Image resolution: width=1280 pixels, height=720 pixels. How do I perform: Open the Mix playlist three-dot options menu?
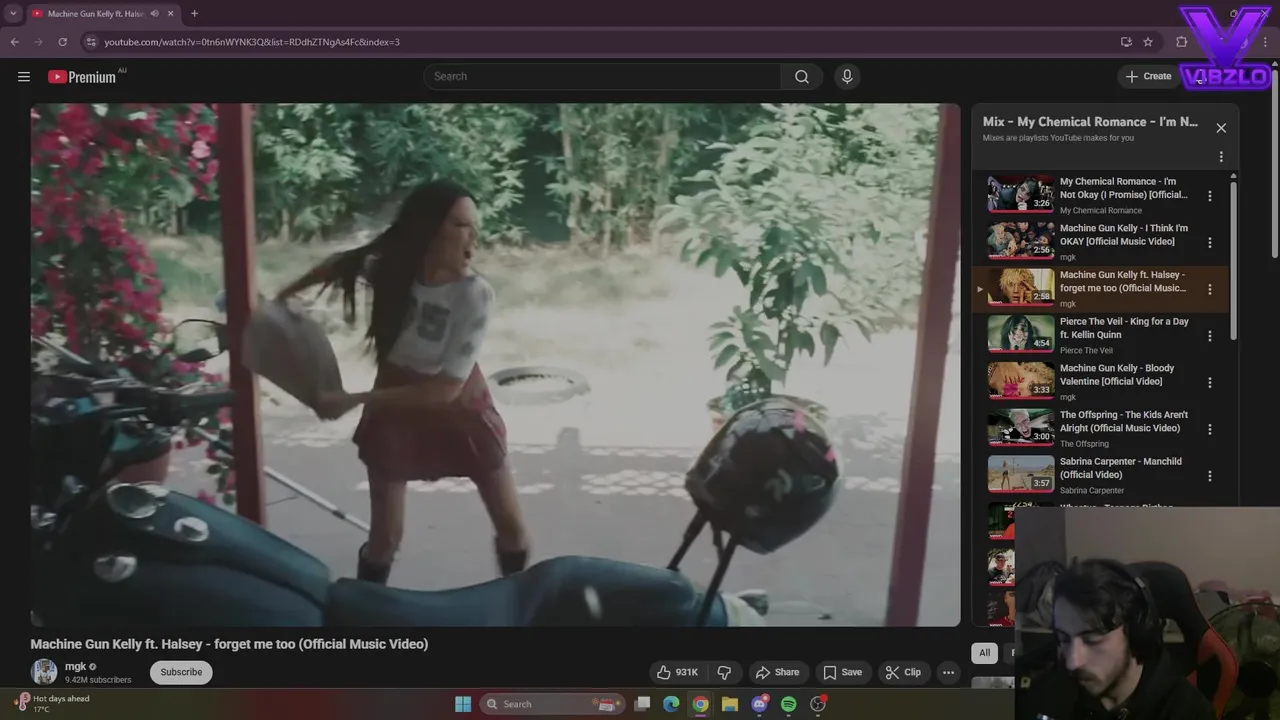[1221, 156]
